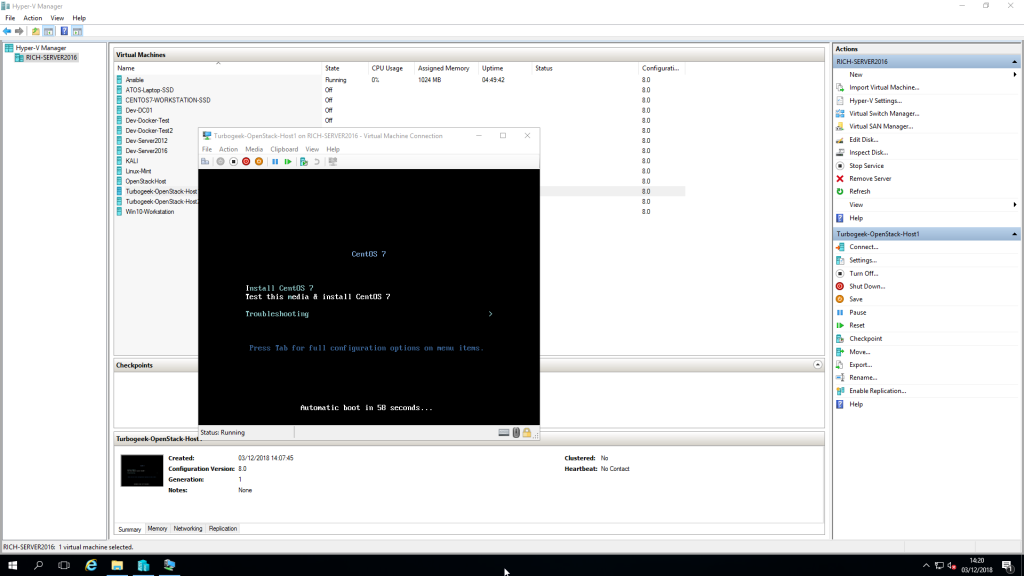Click VM thumbnail preview in details pane

[x=142, y=470]
